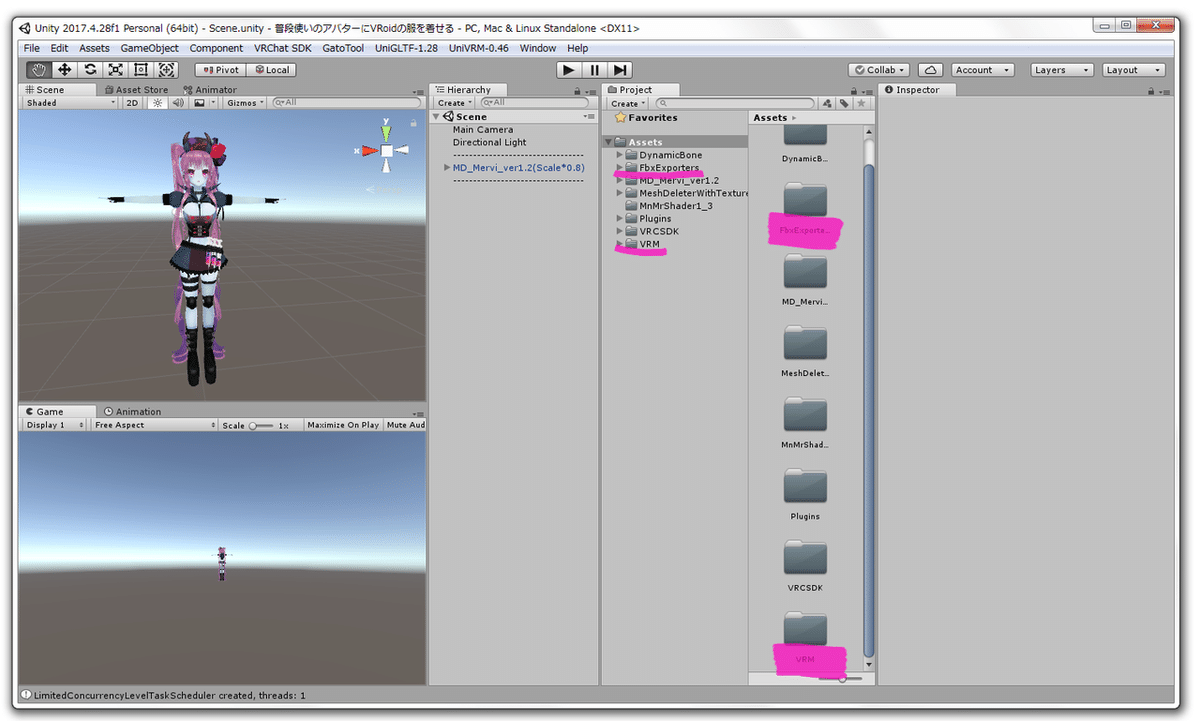Click the Scene view search field
The width and height of the screenshot is (1200, 721).
point(346,102)
